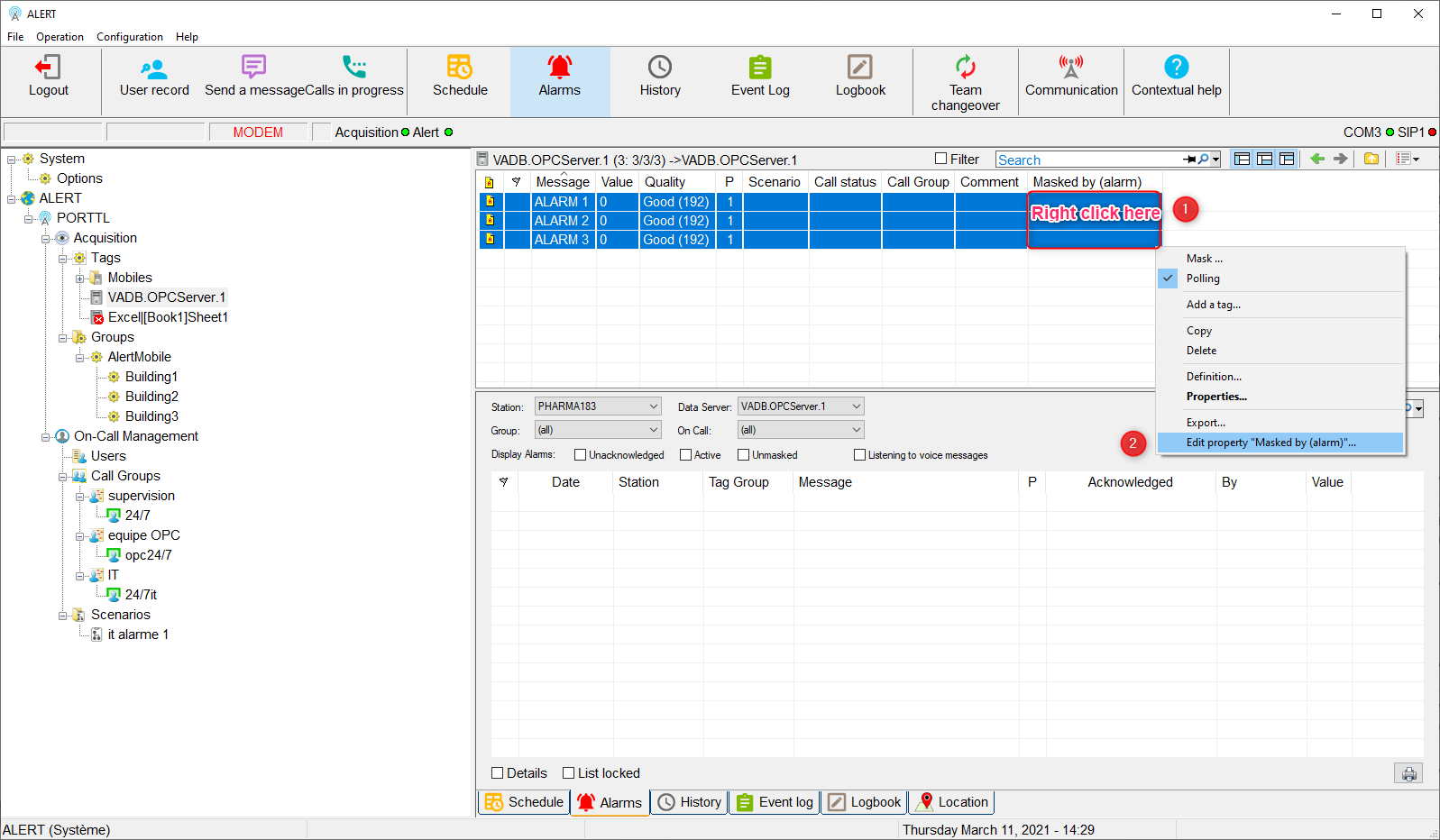Check the Unacknowledged alarms checkbox
1440x840 pixels.
(581, 455)
